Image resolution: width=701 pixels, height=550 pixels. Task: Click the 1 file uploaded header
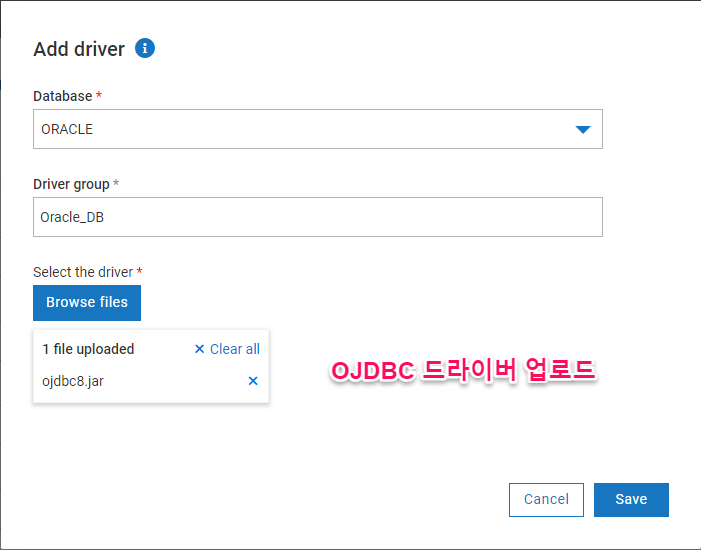tap(88, 349)
